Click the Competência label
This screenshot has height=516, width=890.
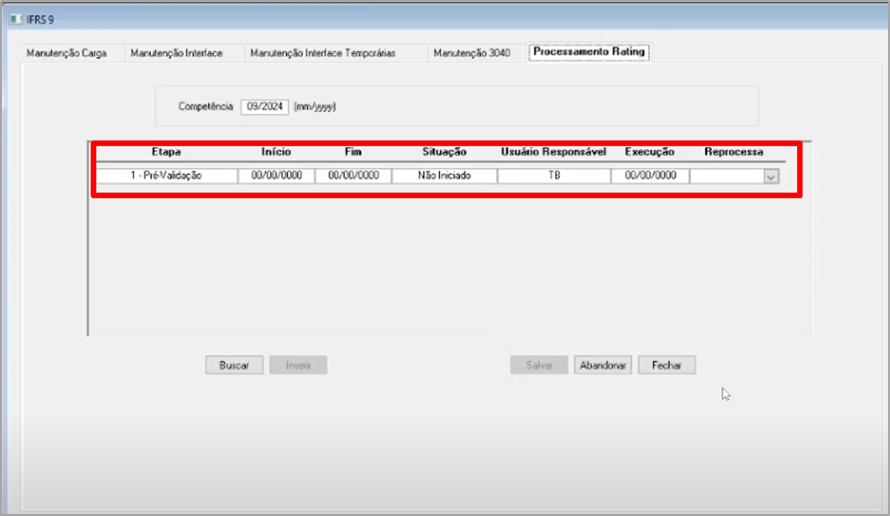point(205,106)
